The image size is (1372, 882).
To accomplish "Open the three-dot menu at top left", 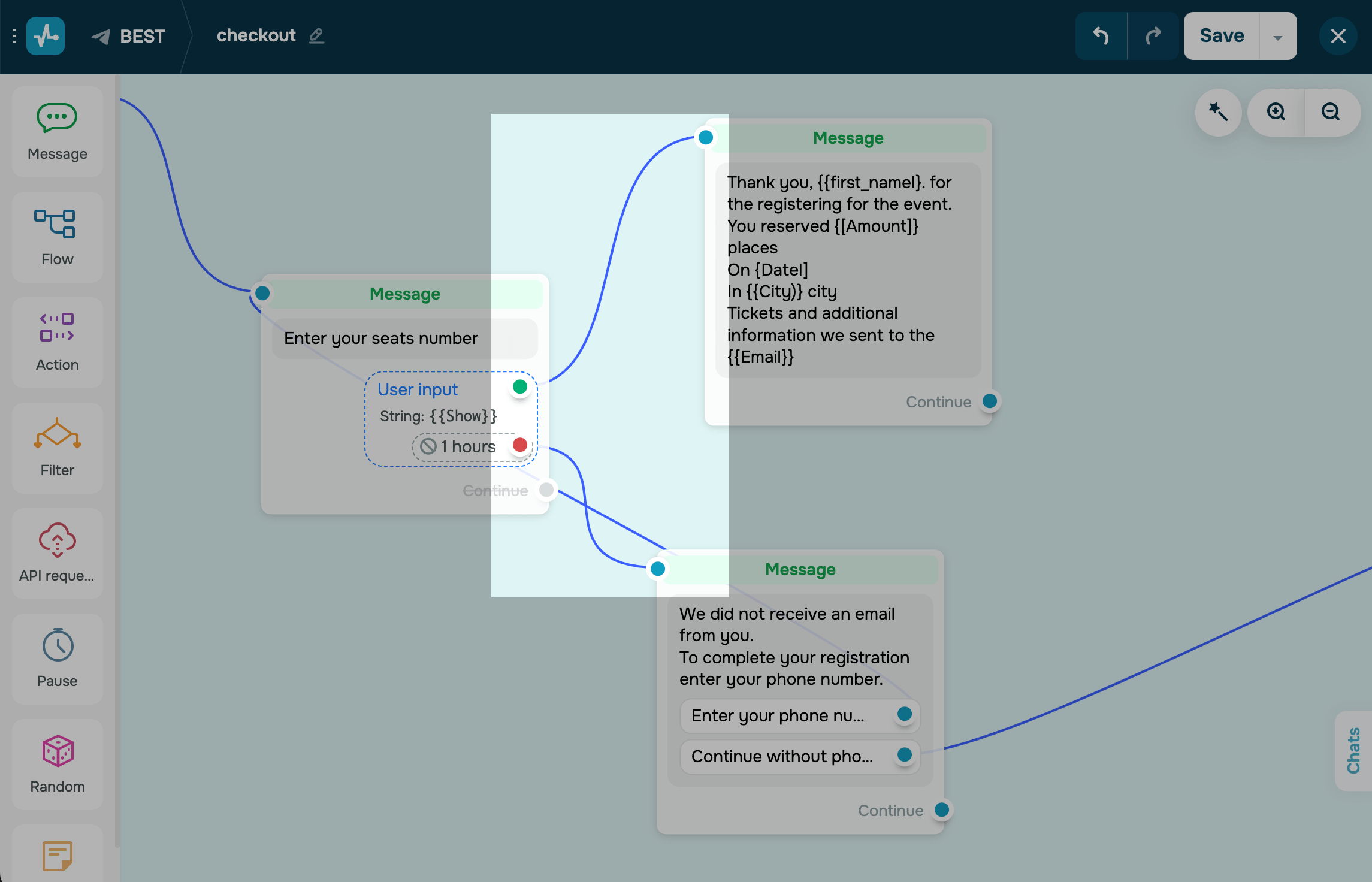I will pyautogui.click(x=14, y=36).
